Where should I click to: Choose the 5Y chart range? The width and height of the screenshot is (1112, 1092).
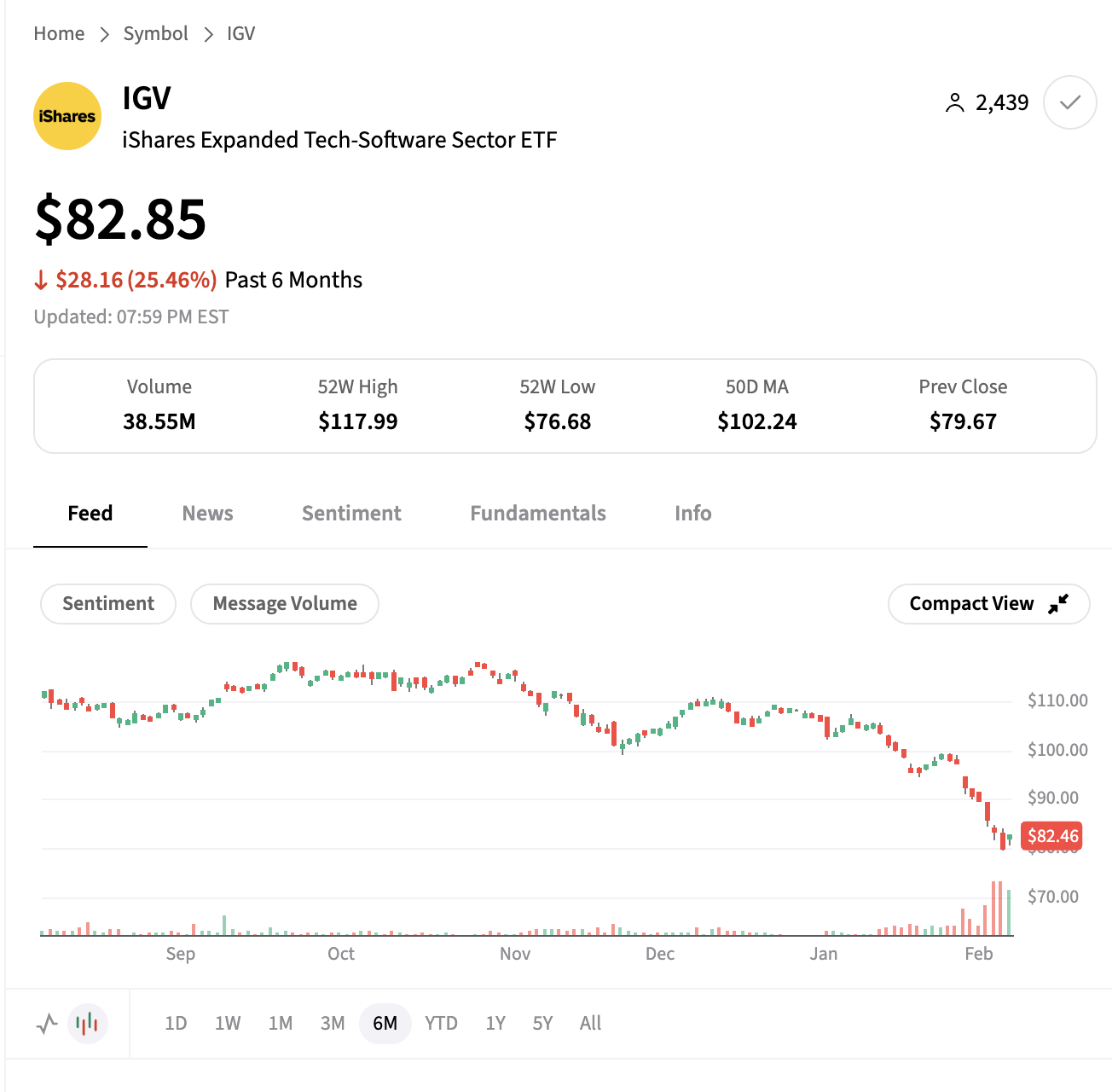coord(542,1023)
